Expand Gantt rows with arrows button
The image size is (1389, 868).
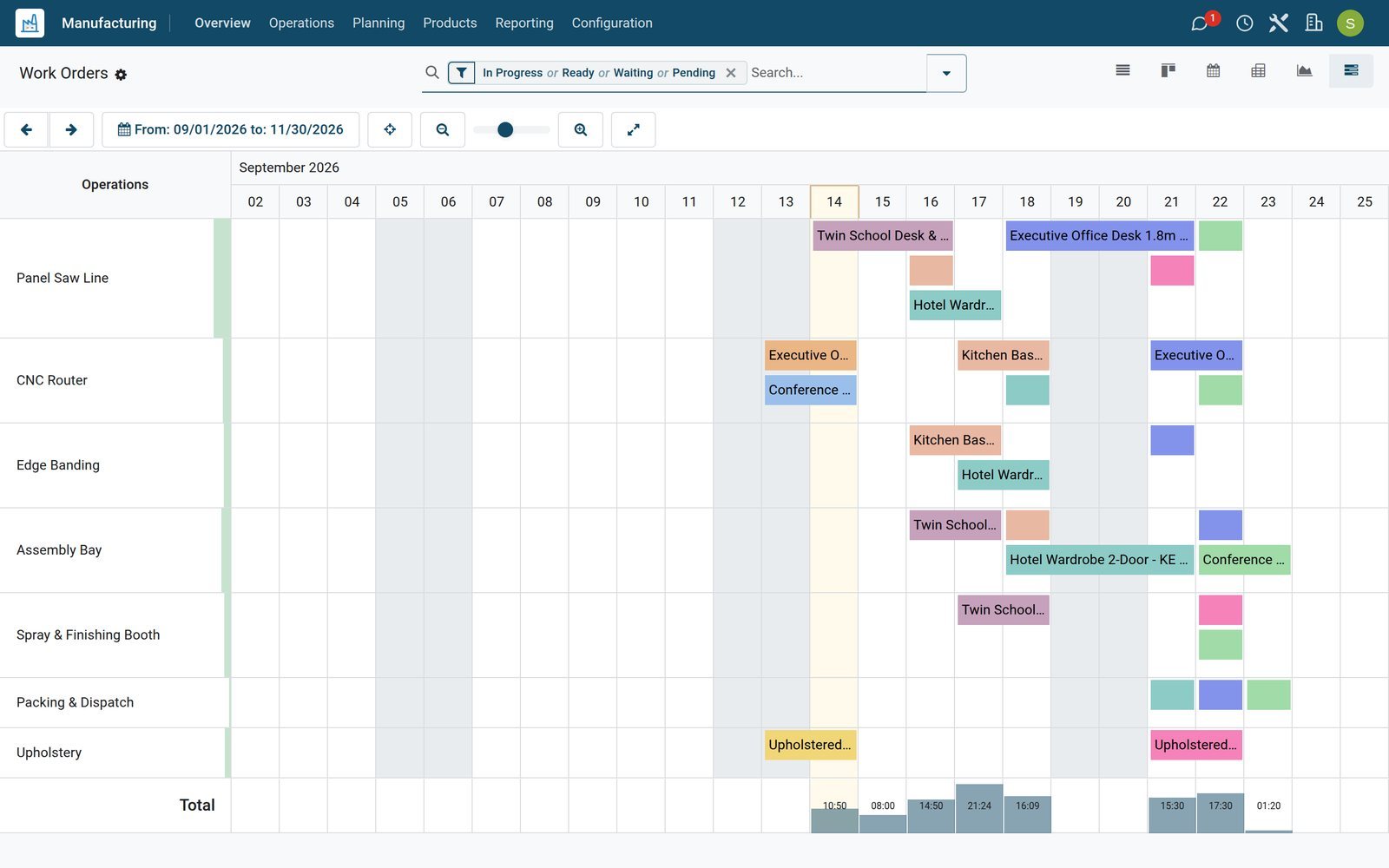pos(634,130)
